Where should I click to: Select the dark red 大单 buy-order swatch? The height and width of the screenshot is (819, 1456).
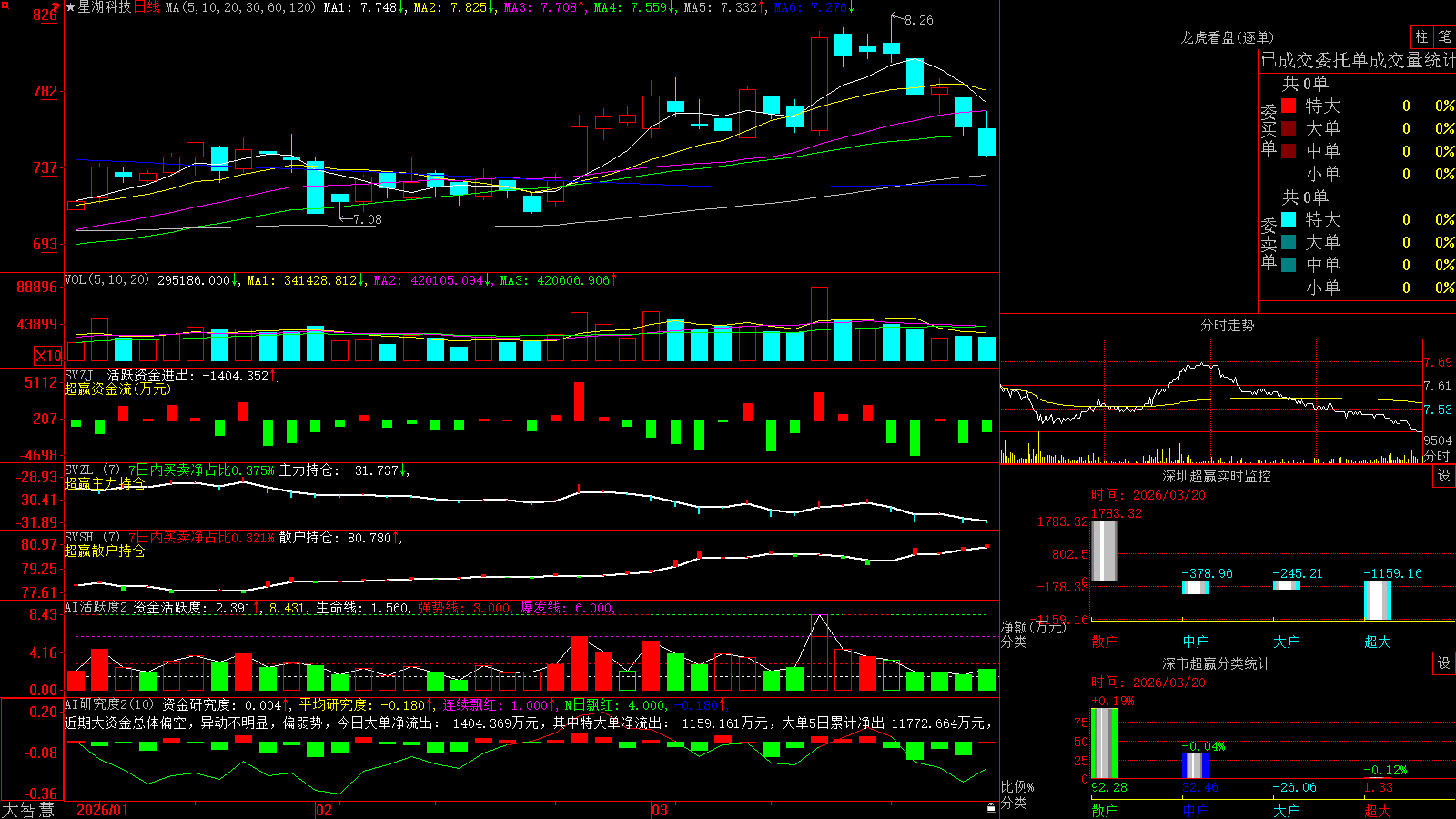(1289, 128)
